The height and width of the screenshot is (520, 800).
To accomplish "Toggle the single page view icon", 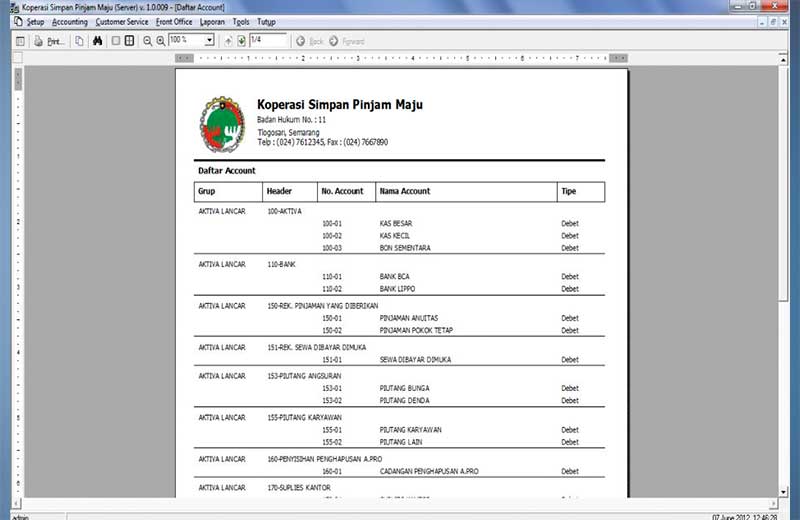I will 115,41.
